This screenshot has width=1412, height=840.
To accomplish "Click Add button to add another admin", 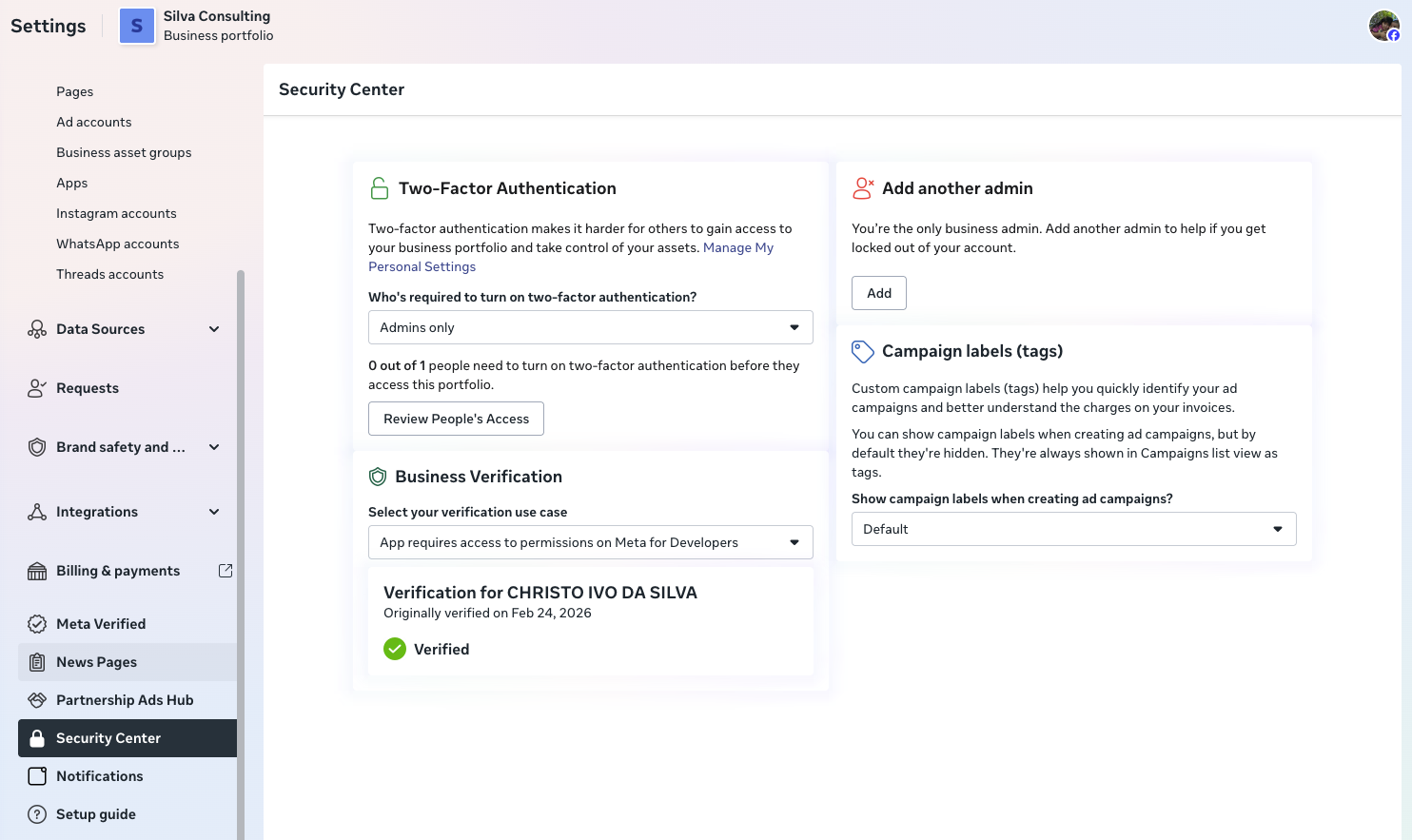I will tap(878, 293).
